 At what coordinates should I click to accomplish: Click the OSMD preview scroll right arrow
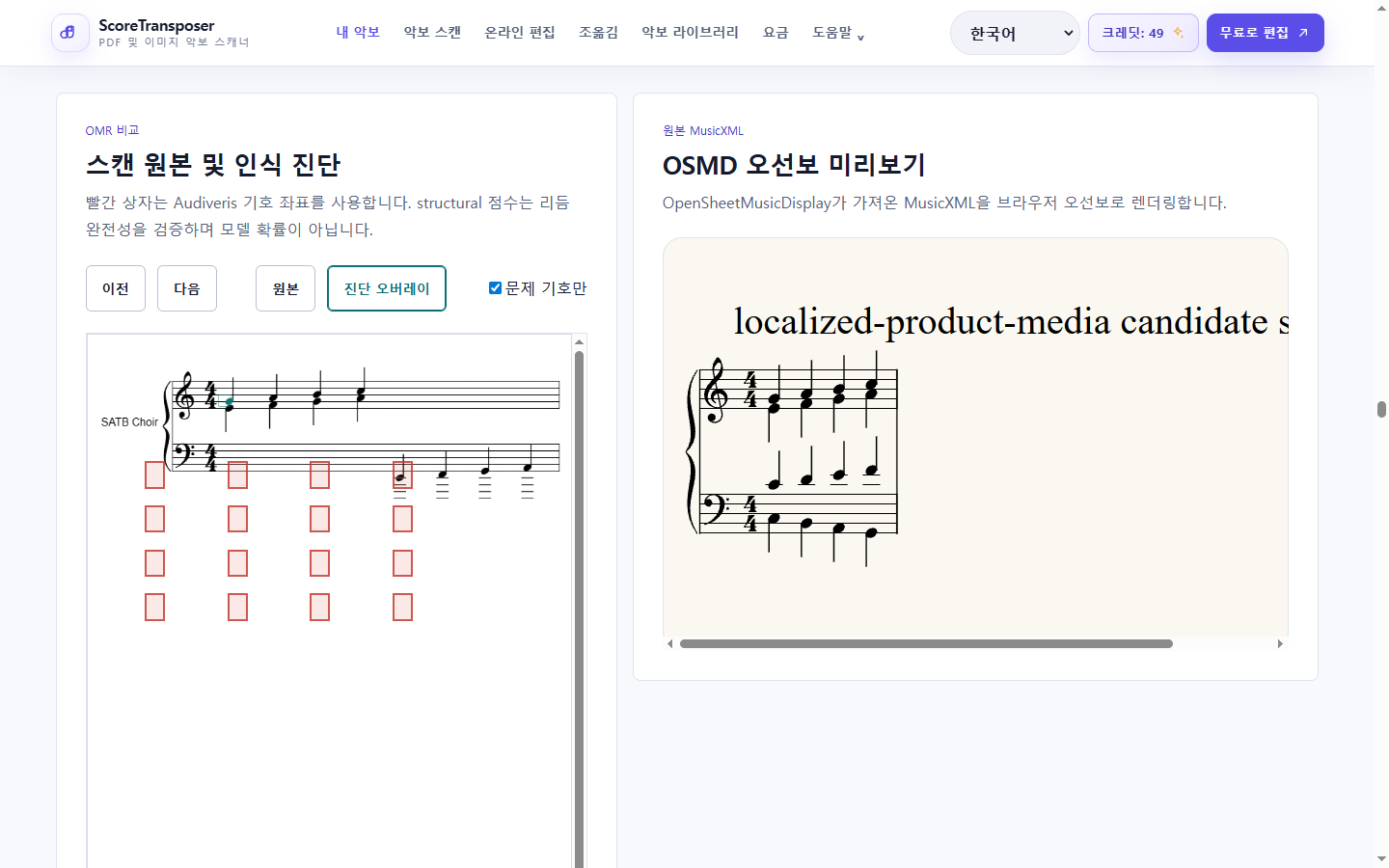tap(1280, 643)
